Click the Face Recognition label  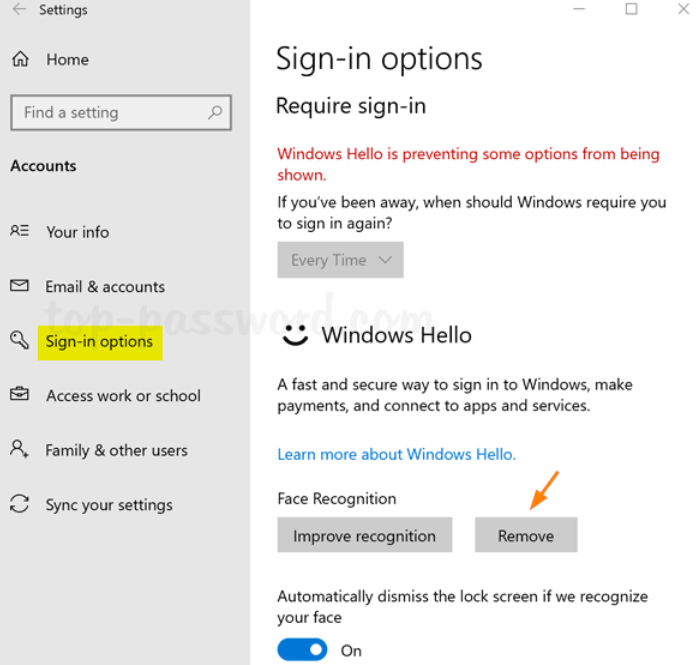(x=336, y=499)
